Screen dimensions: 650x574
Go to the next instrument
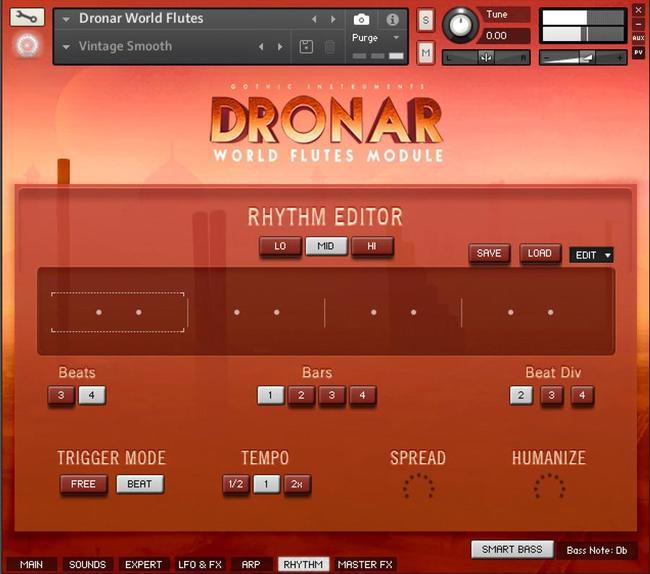point(333,19)
